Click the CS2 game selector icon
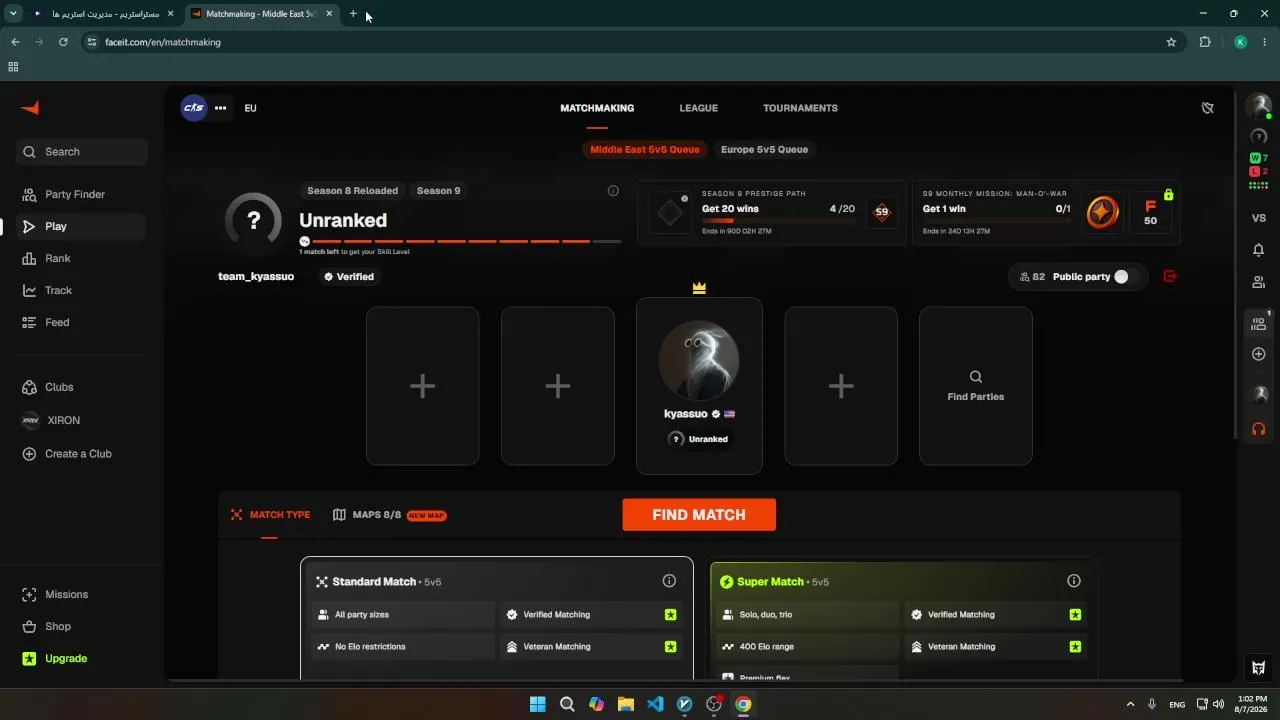 pyautogui.click(x=193, y=108)
